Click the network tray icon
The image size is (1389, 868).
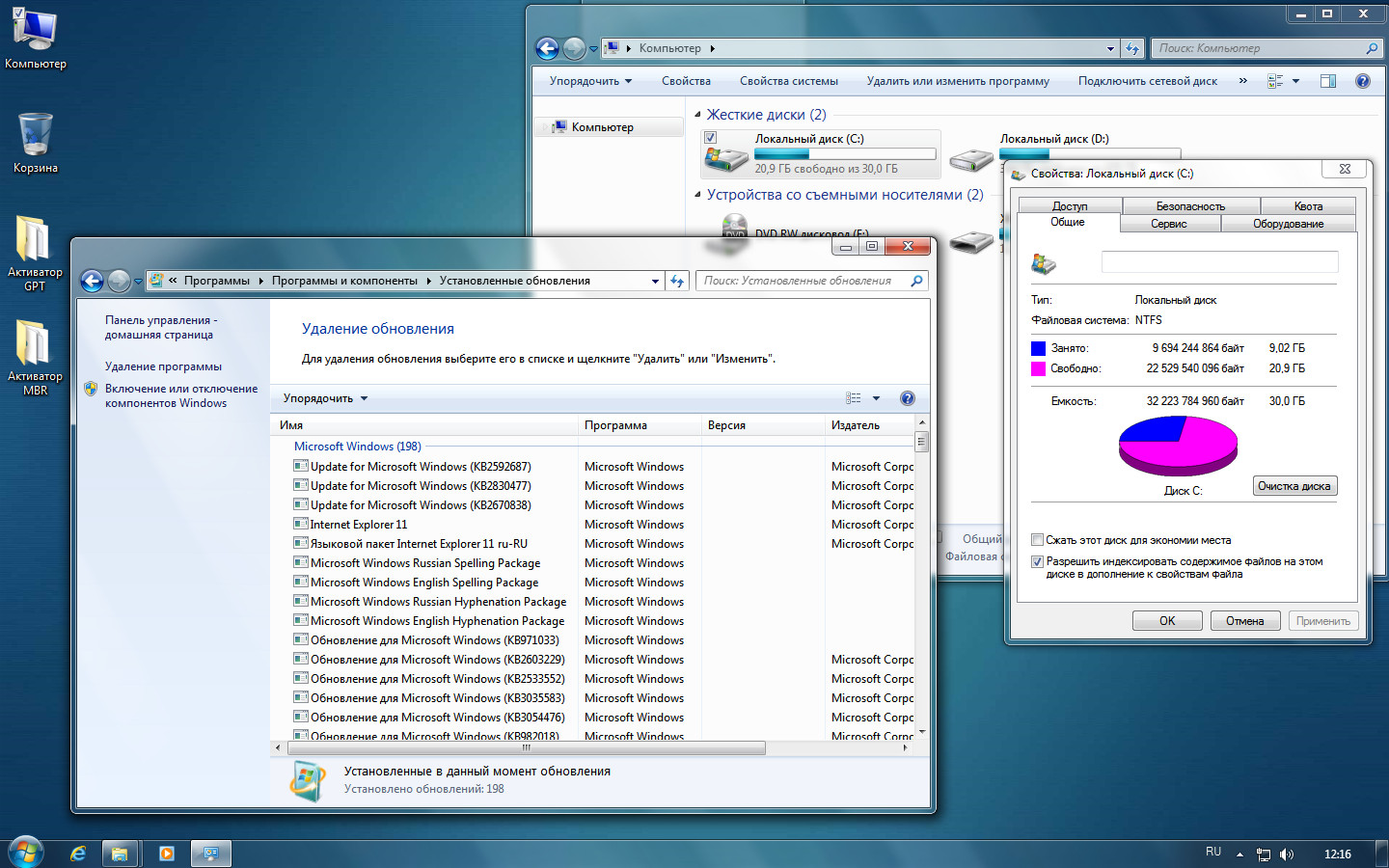tap(1264, 854)
